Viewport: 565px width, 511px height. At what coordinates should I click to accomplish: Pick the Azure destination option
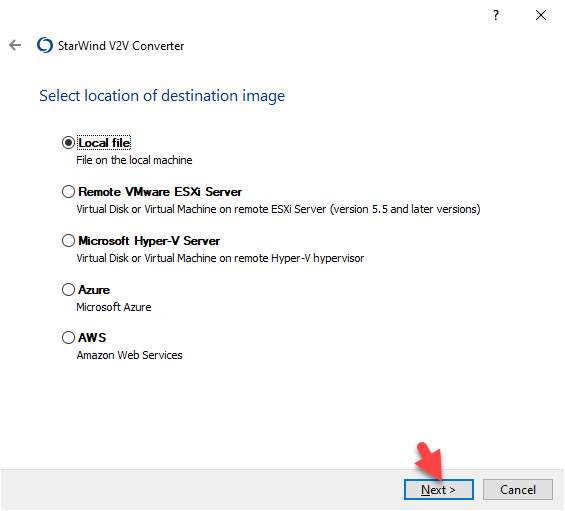tap(68, 290)
